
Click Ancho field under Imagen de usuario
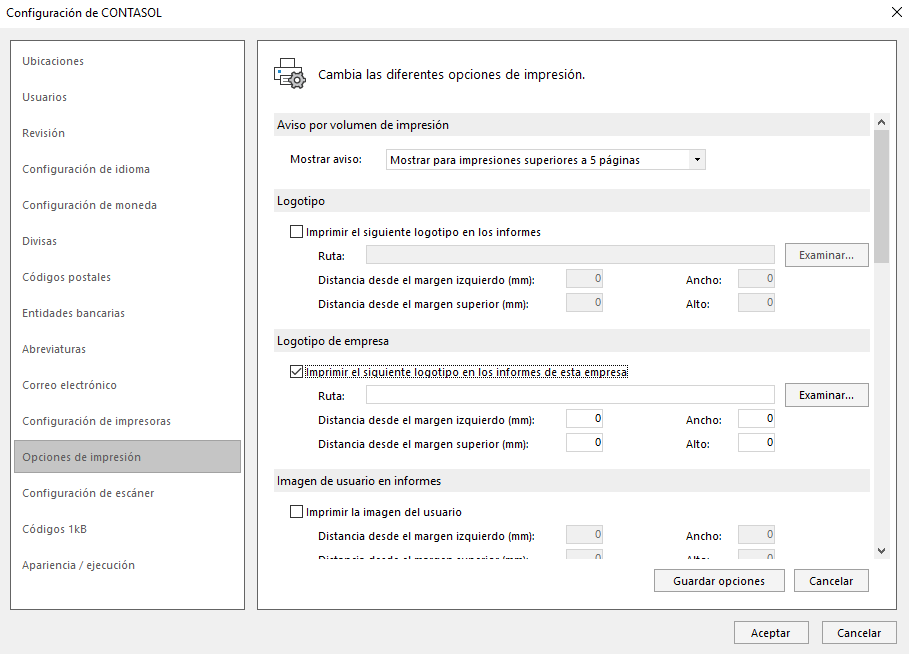pos(756,535)
